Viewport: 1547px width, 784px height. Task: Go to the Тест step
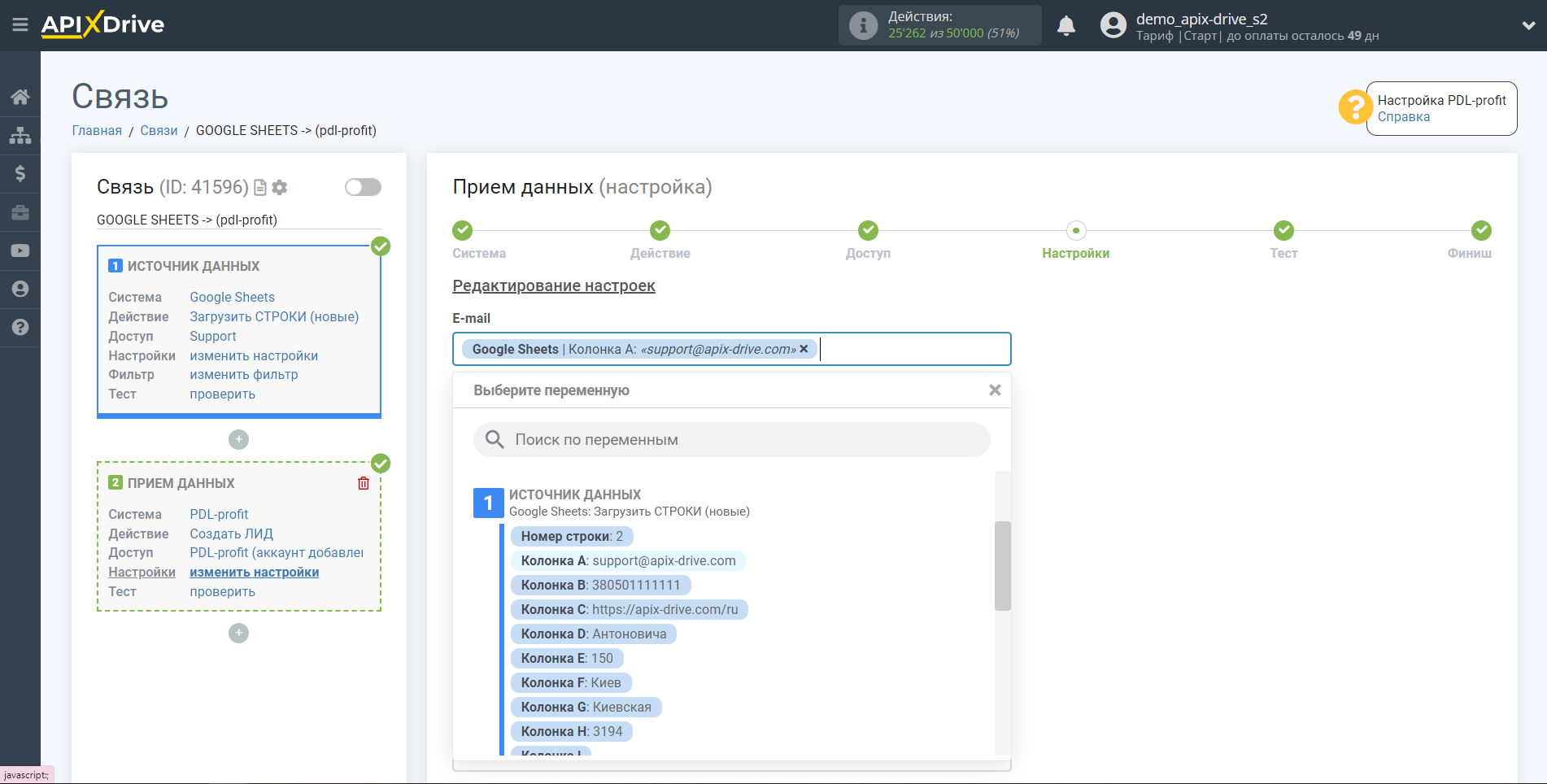point(1283,231)
